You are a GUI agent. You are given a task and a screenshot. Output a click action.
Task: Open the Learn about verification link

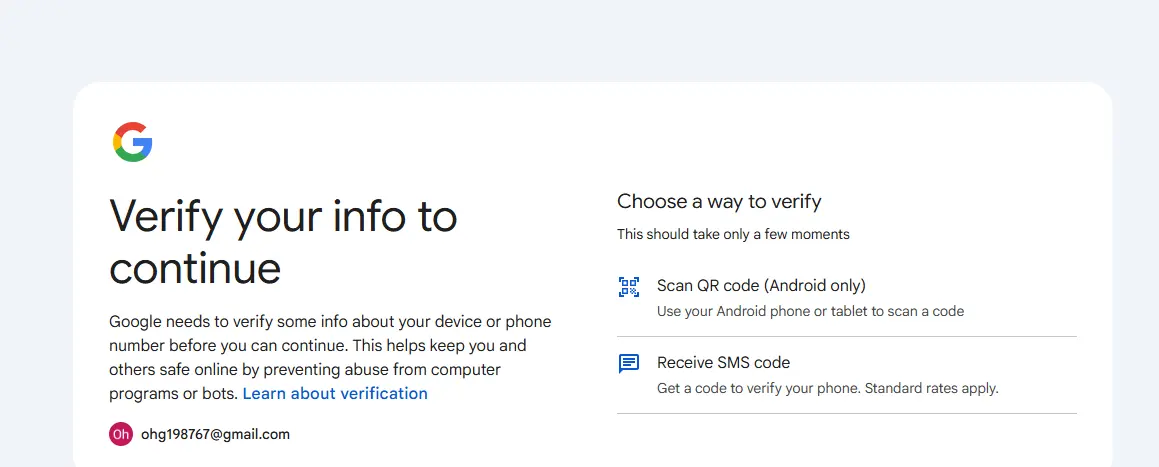[x=335, y=394]
